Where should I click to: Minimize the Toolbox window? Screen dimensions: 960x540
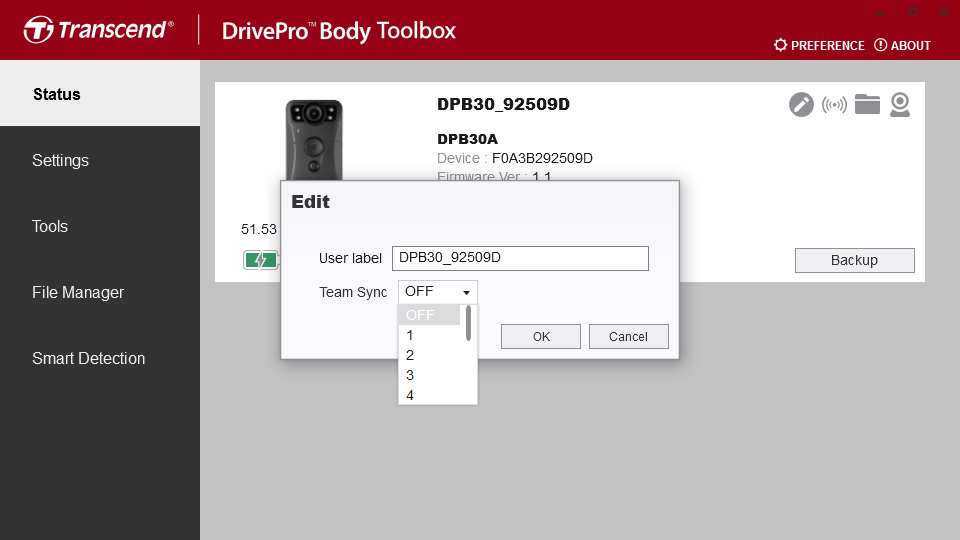[x=881, y=13]
